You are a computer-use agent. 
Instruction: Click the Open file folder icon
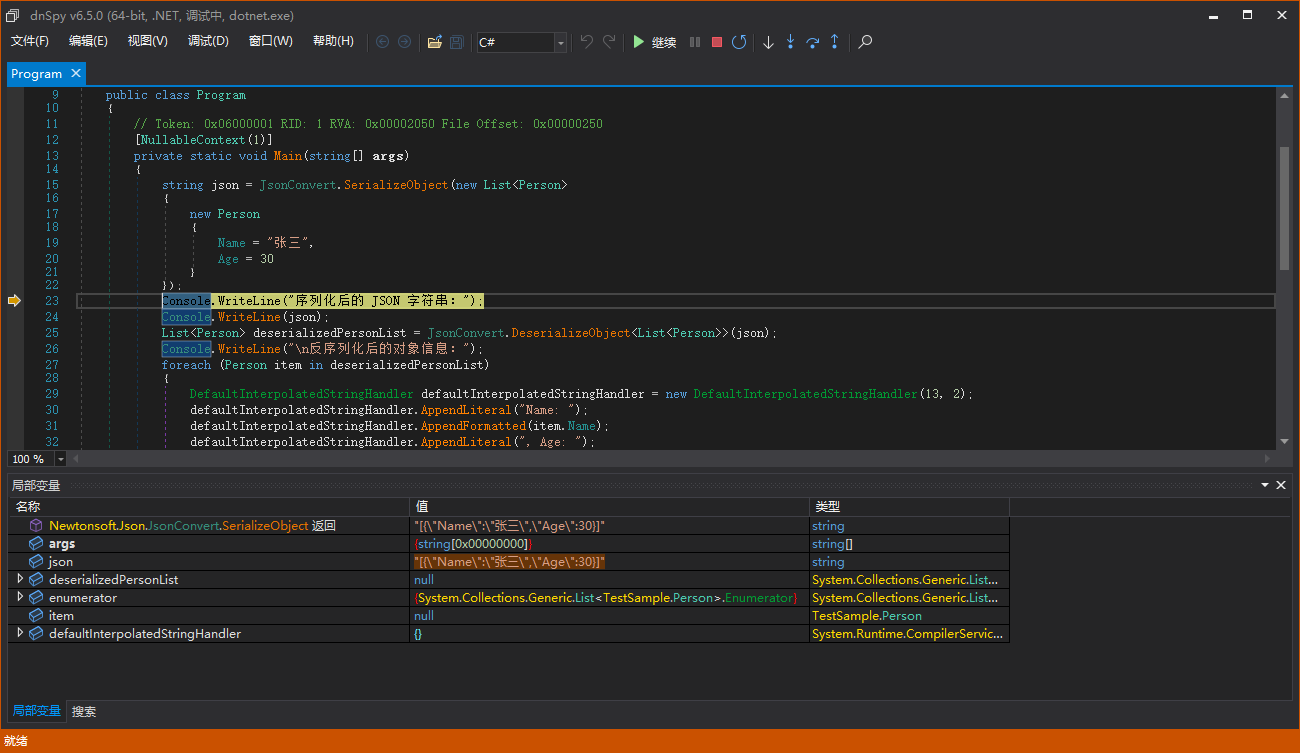click(x=434, y=42)
